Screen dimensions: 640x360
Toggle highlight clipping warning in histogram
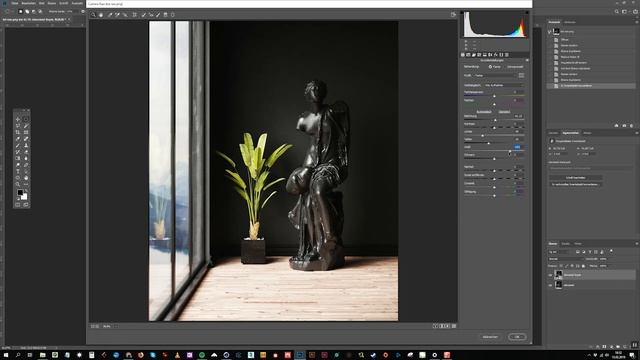click(x=527, y=13)
